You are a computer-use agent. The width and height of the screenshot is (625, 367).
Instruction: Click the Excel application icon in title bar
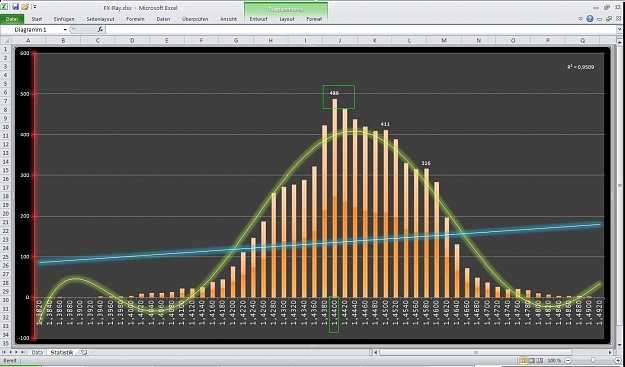tap(4, 7)
